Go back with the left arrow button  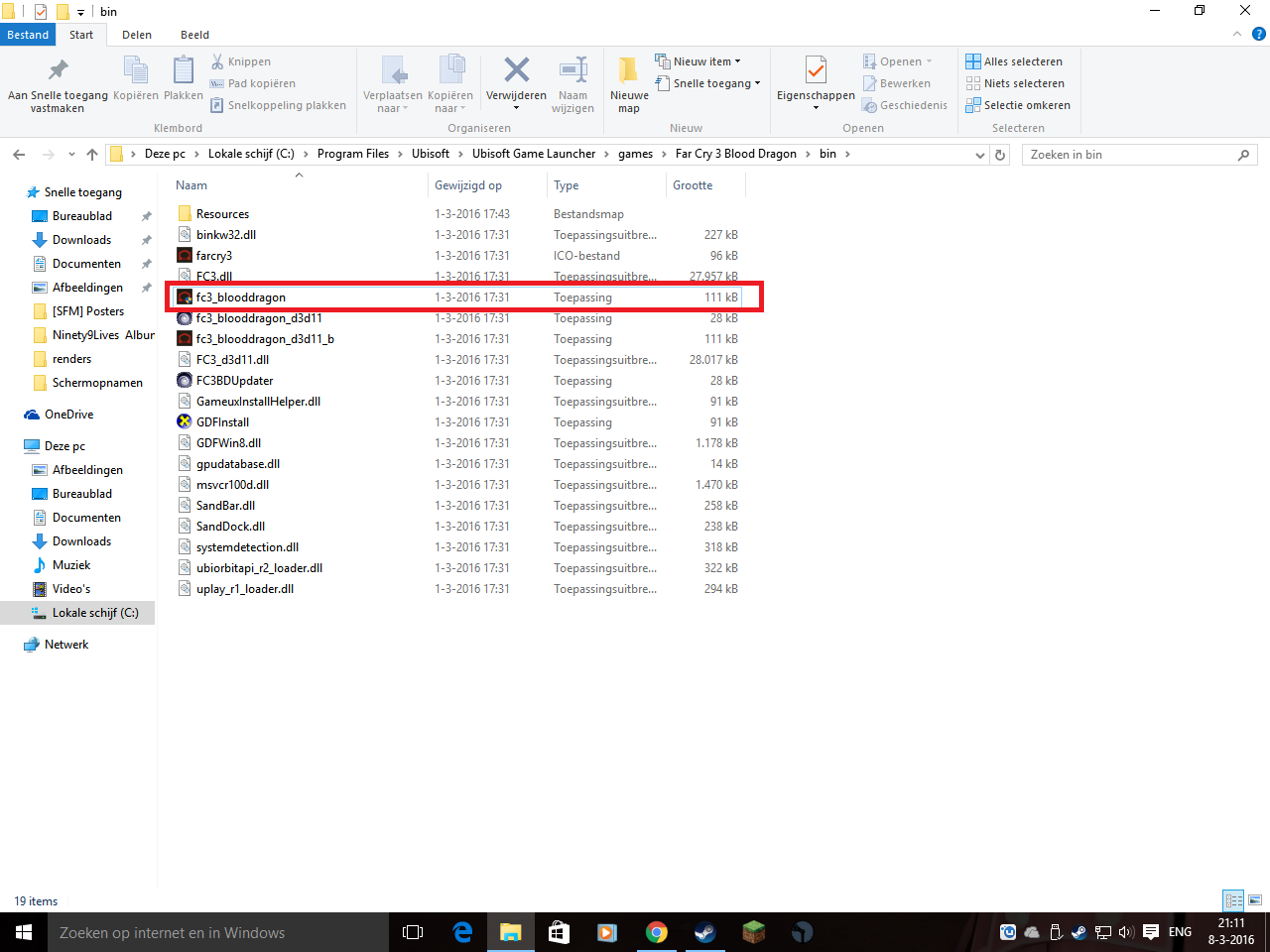pos(20,155)
